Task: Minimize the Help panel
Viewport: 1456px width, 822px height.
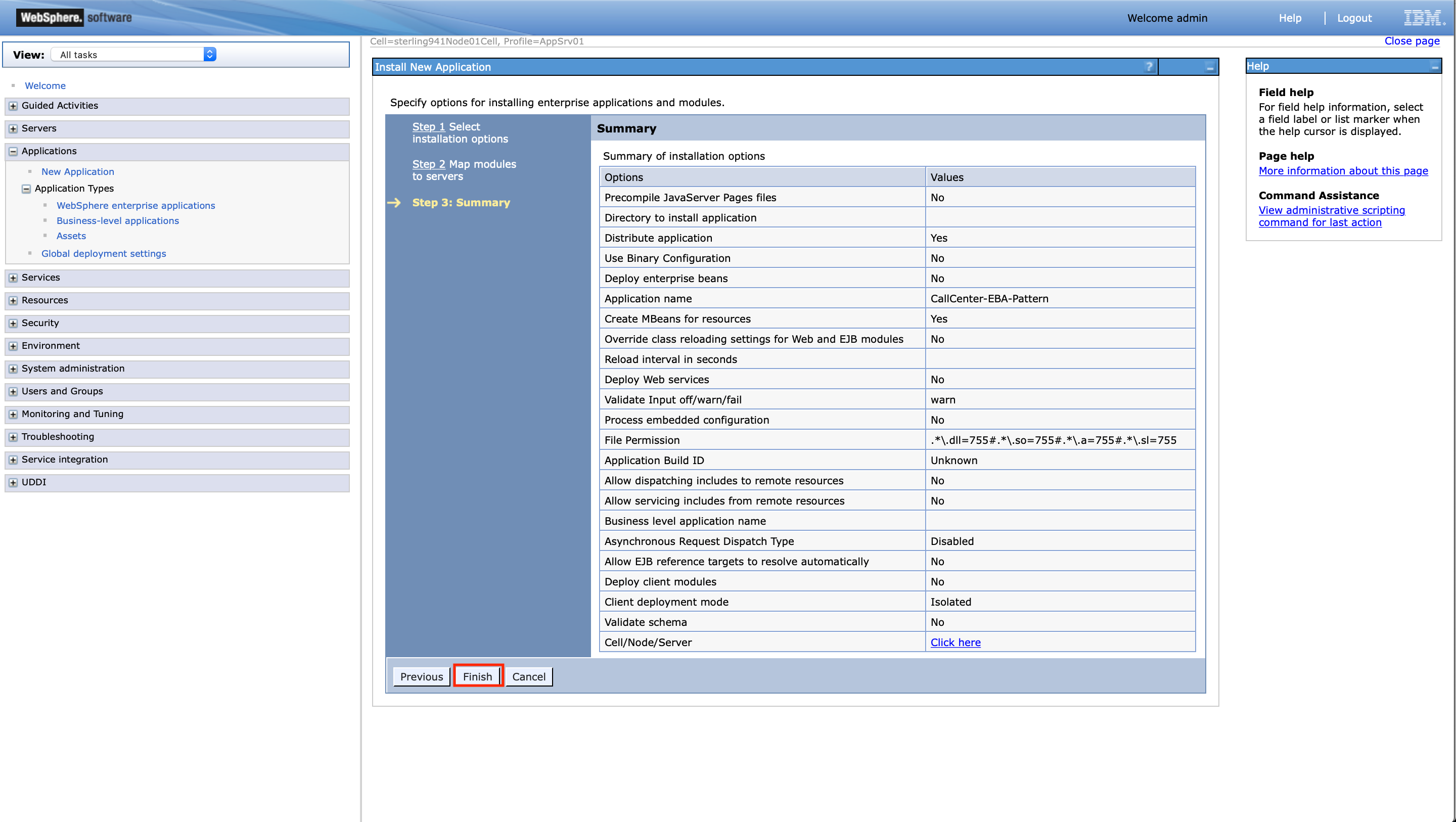Action: 1435,66
